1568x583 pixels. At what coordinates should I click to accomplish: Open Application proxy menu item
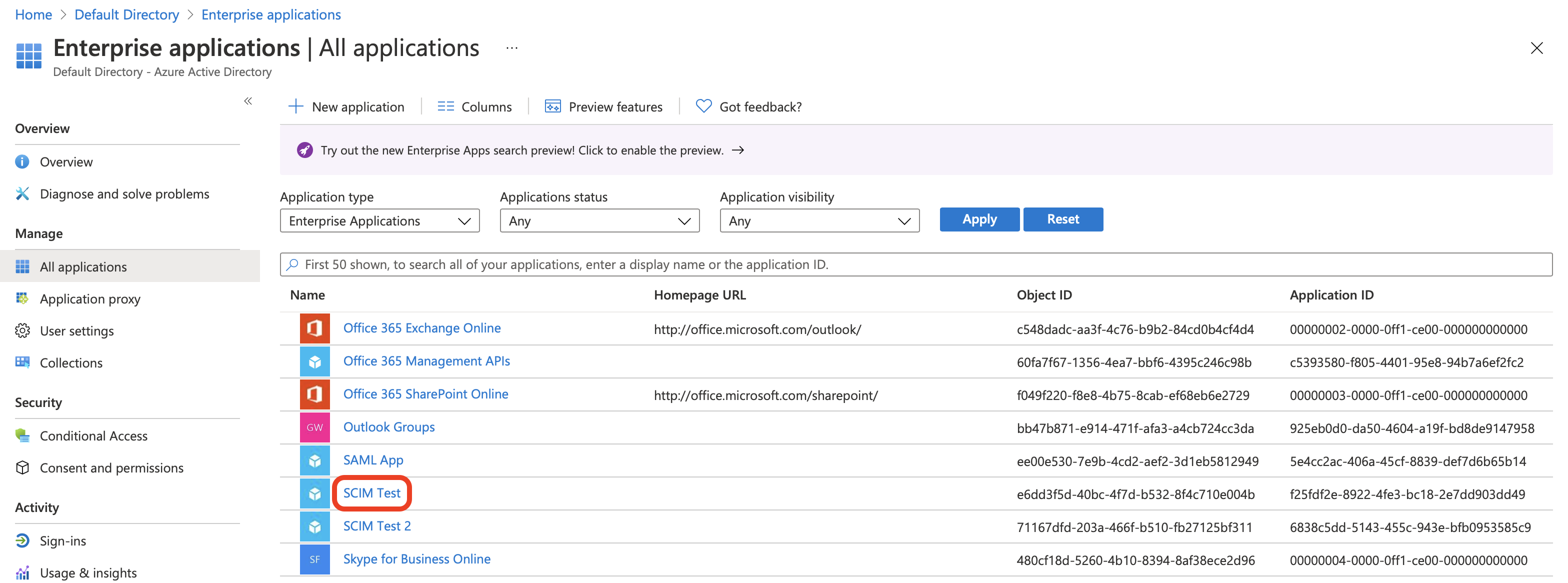[90, 299]
